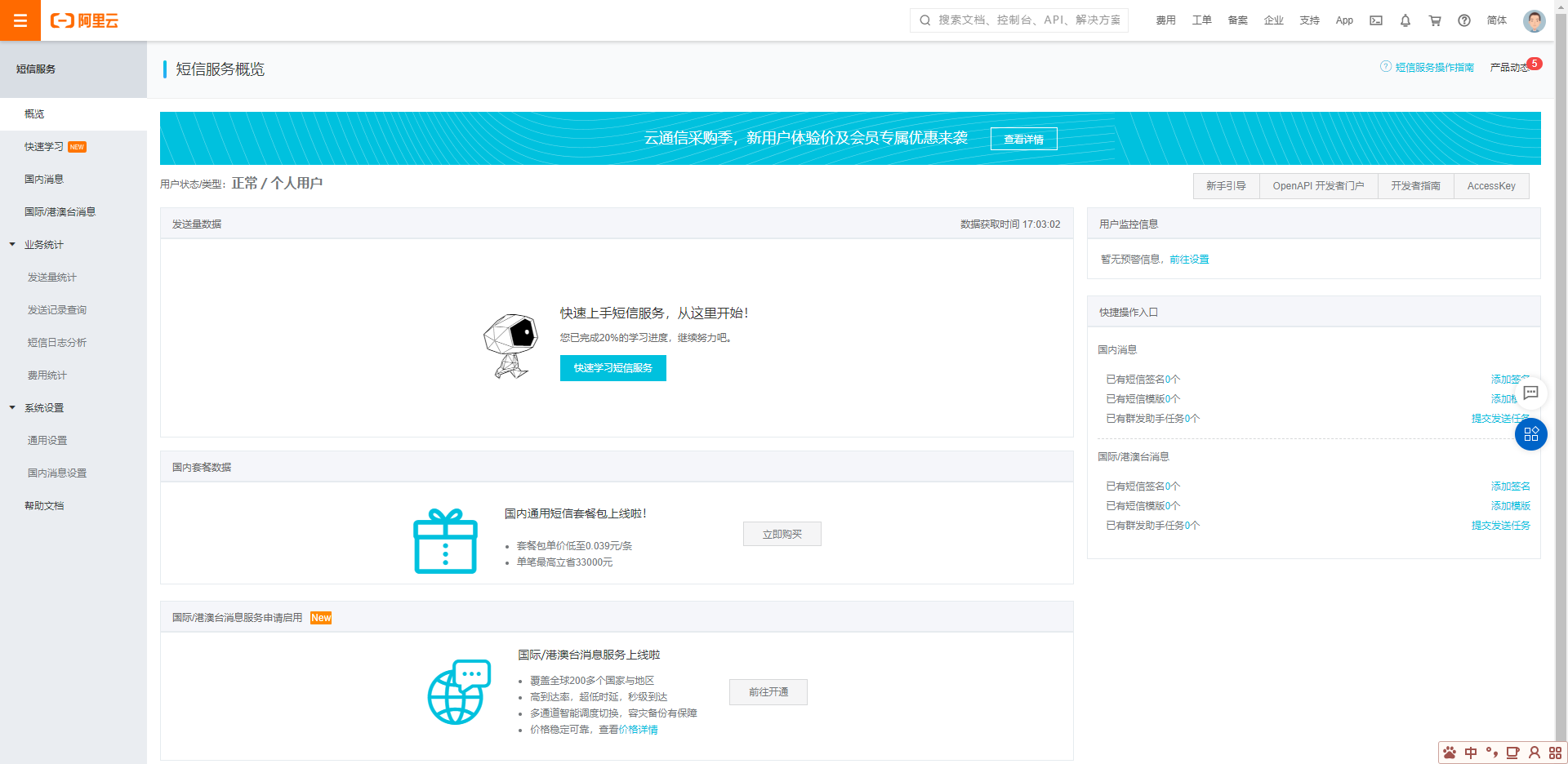The image size is (1568, 764).
Task: Open the 简体 language selector
Action: point(1496,20)
